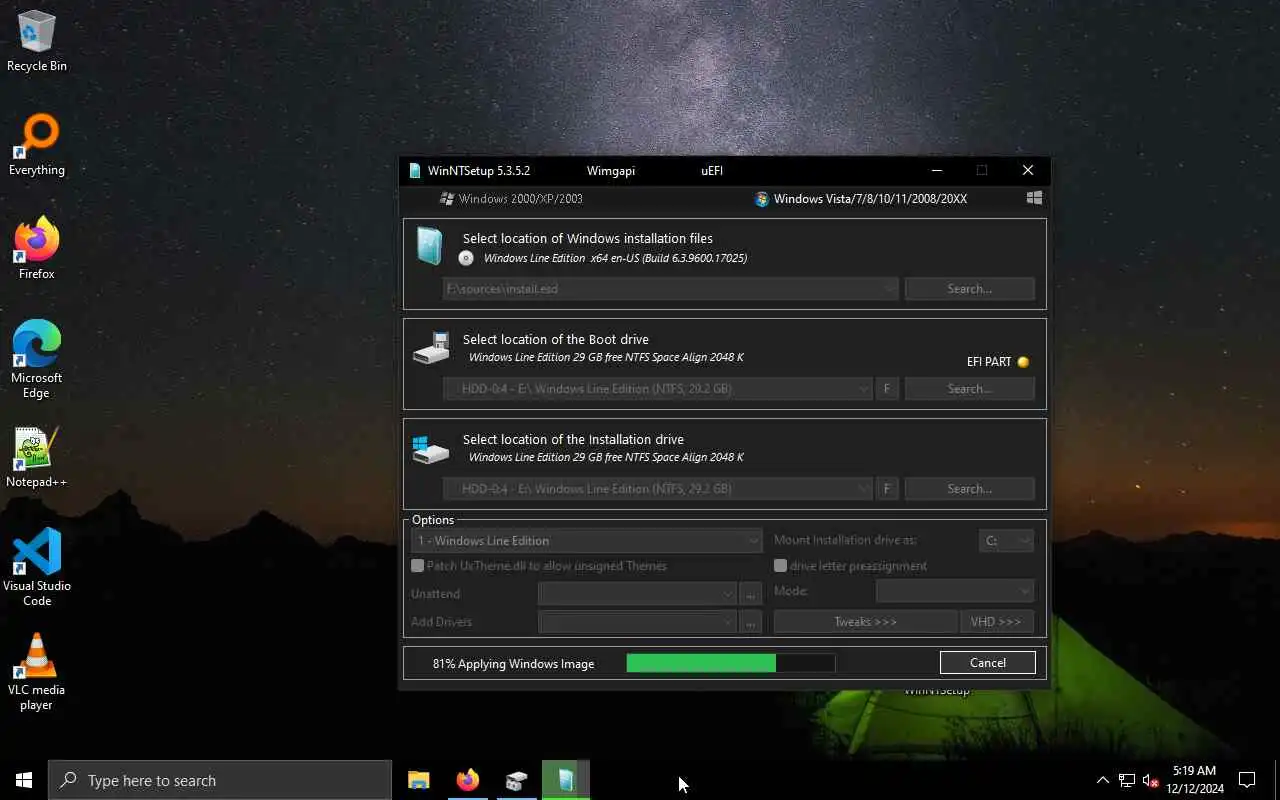Click Search for Windows installation files
The height and width of the screenshot is (800, 1280).
[x=969, y=289]
